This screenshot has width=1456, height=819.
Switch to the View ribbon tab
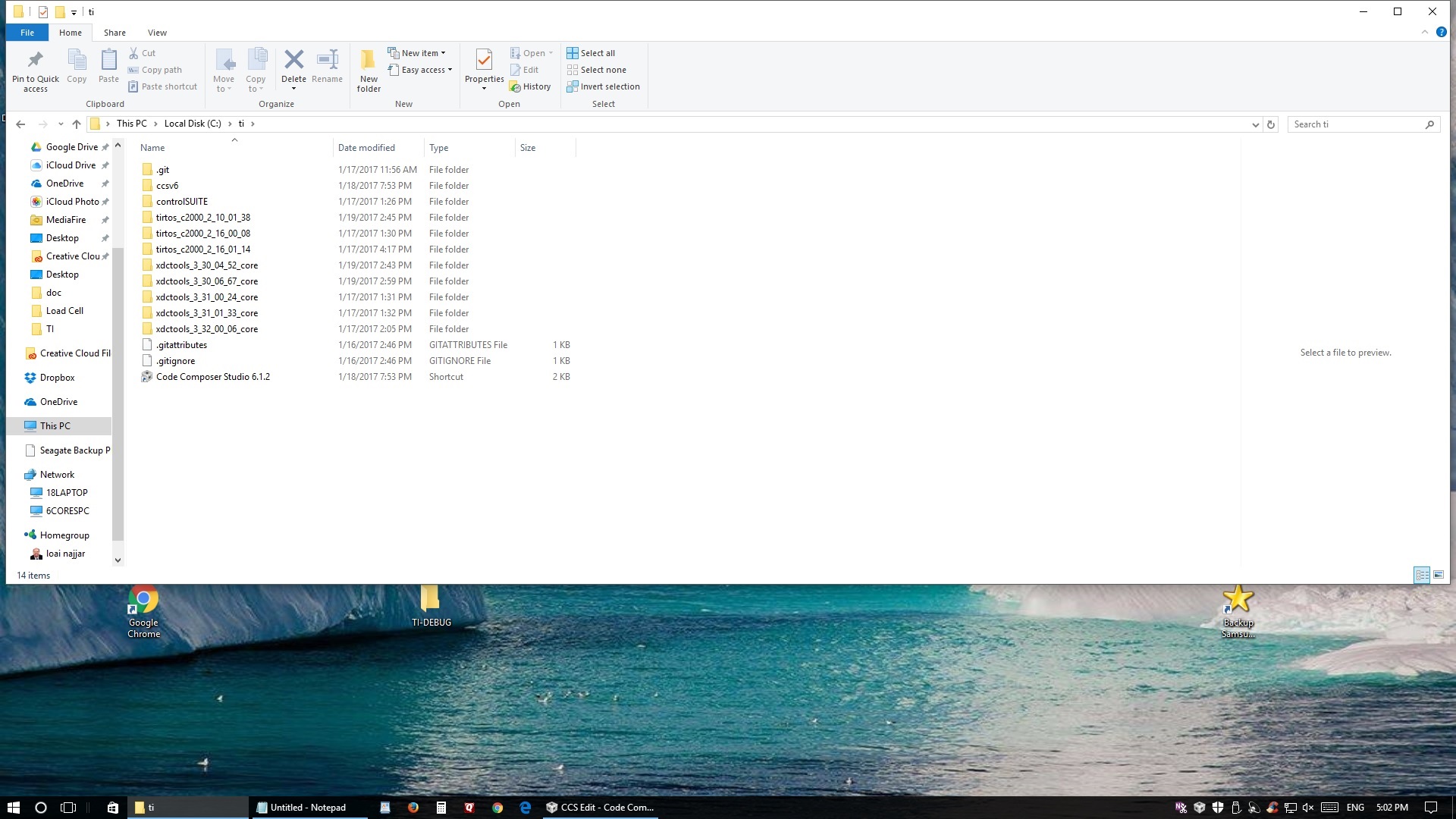(x=157, y=33)
